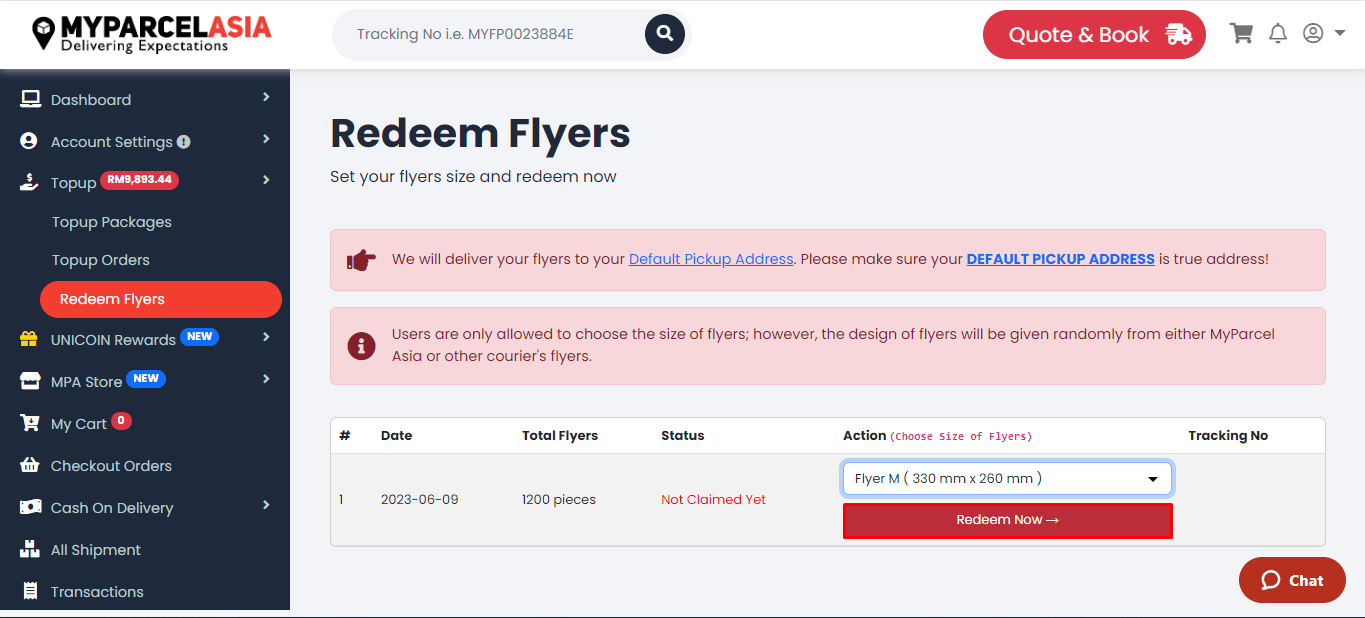Open Topup Orders in sidebar
1365x618 pixels.
point(101,260)
